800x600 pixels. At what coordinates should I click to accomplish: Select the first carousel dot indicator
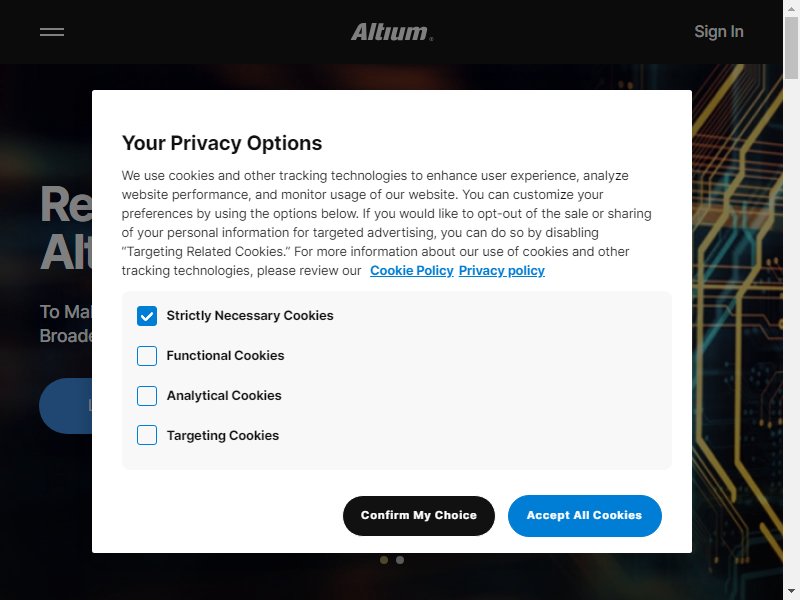click(384, 560)
